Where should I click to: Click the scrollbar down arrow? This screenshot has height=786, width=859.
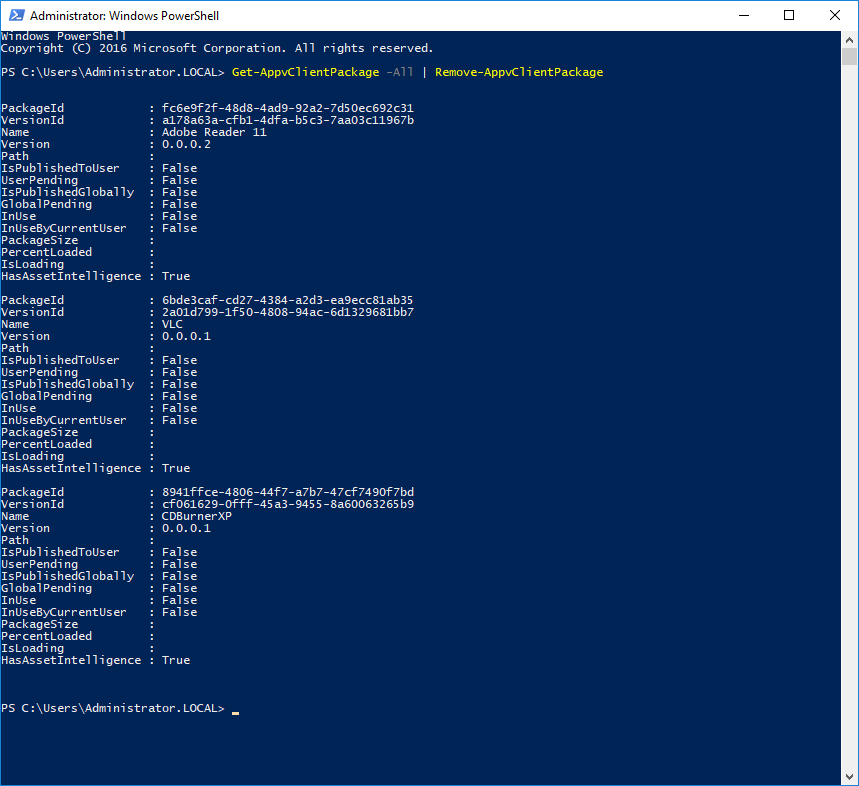849,775
